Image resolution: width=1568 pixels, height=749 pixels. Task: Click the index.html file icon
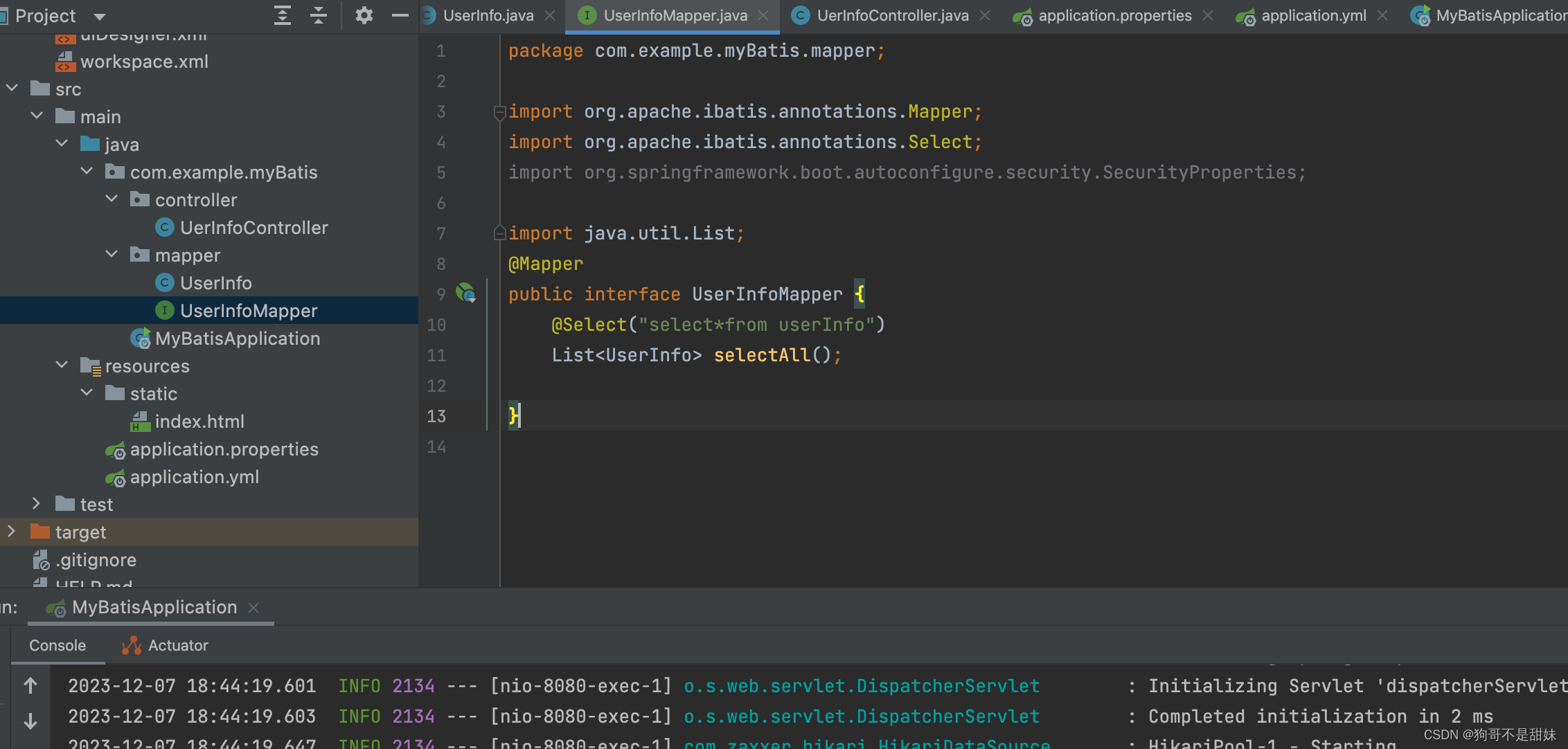coord(141,421)
